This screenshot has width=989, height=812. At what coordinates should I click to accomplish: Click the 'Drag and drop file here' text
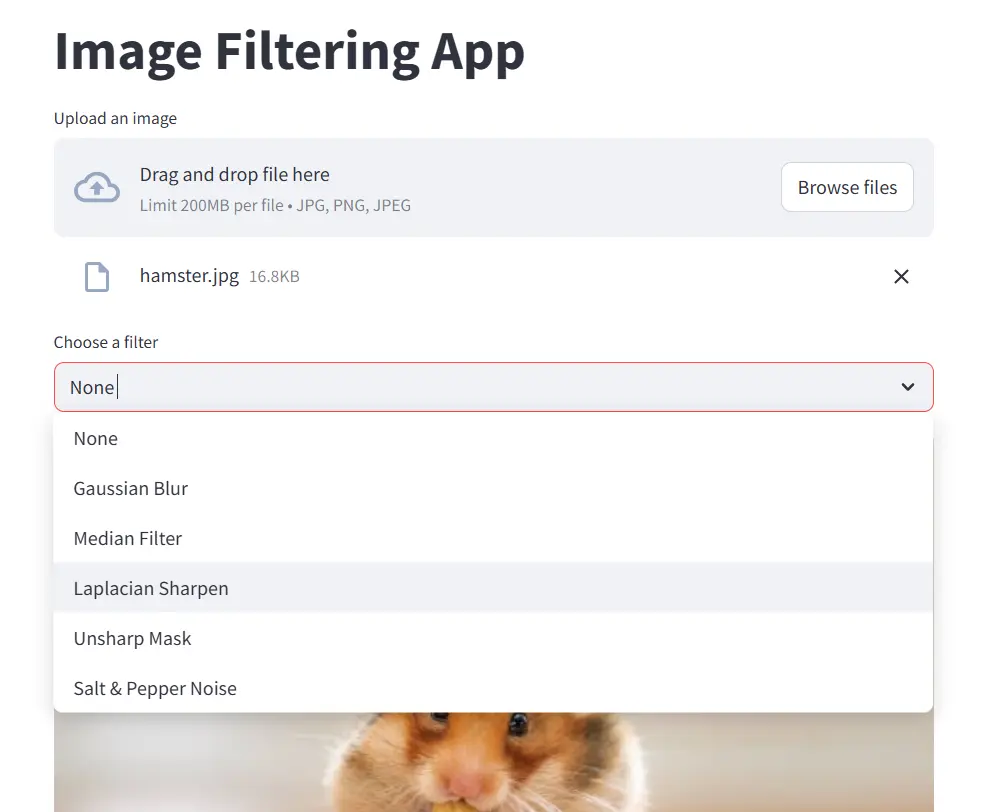coord(235,175)
